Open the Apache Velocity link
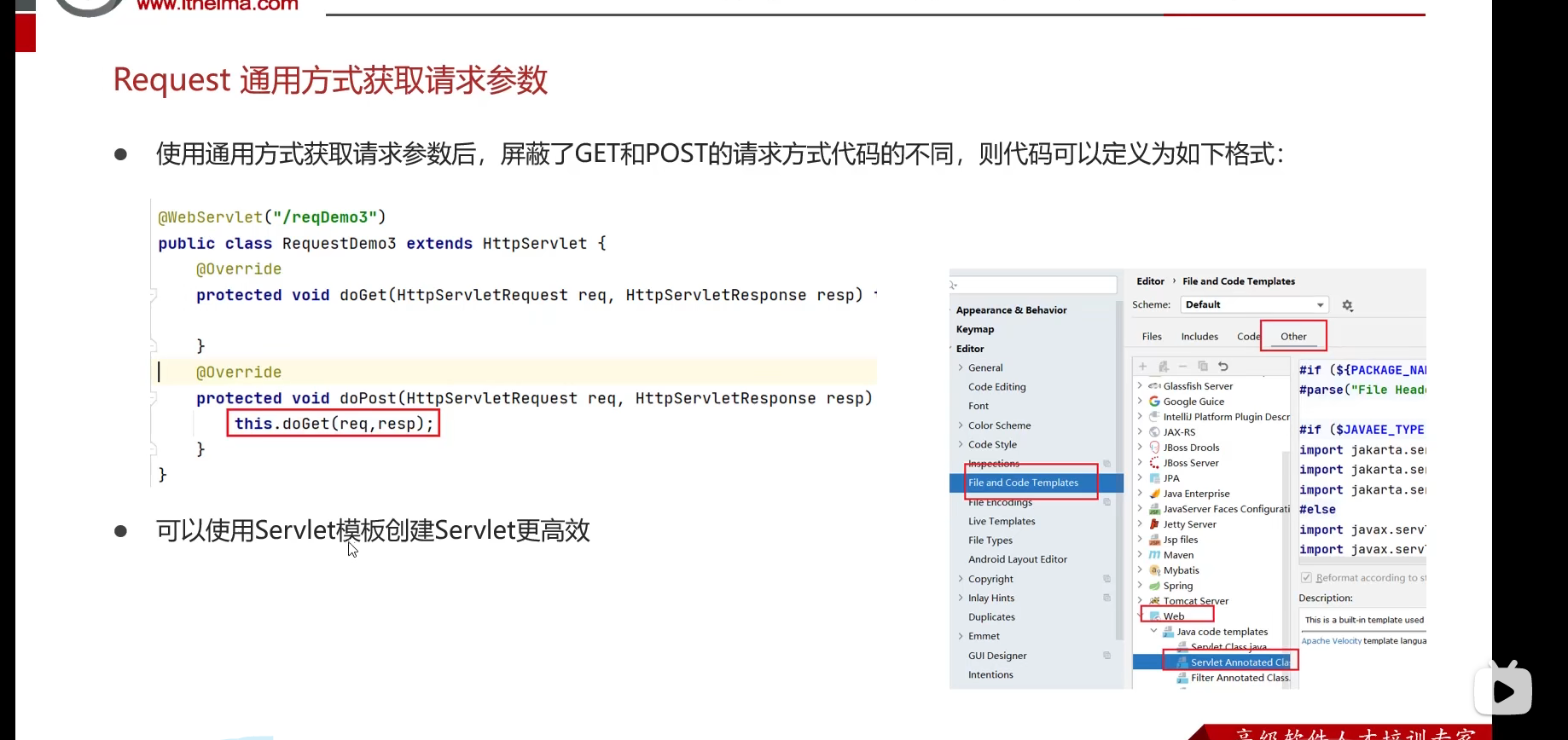Image resolution: width=1568 pixels, height=740 pixels. coord(1331,641)
